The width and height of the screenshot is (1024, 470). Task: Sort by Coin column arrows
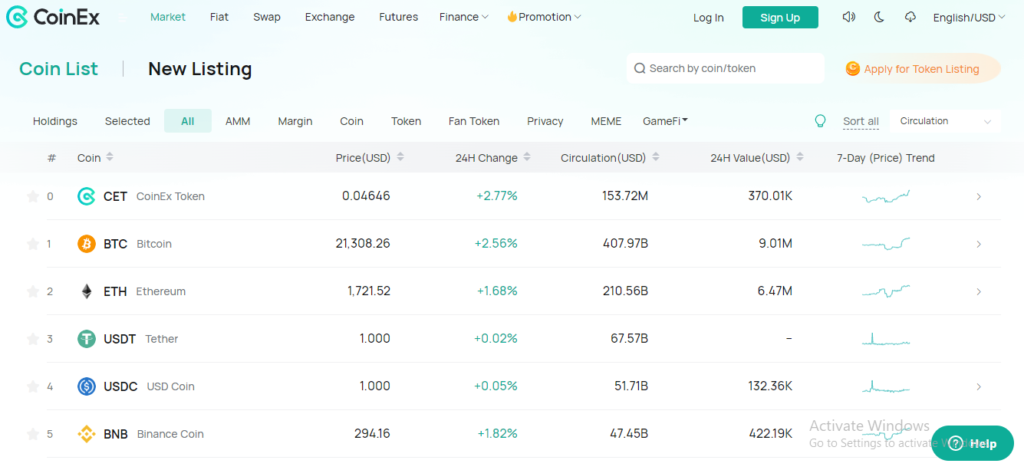click(x=110, y=157)
